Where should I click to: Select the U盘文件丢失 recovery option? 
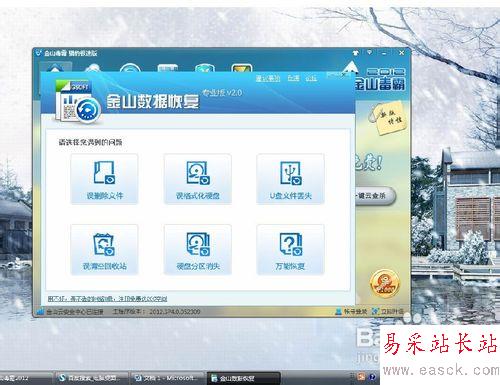[x=290, y=179]
